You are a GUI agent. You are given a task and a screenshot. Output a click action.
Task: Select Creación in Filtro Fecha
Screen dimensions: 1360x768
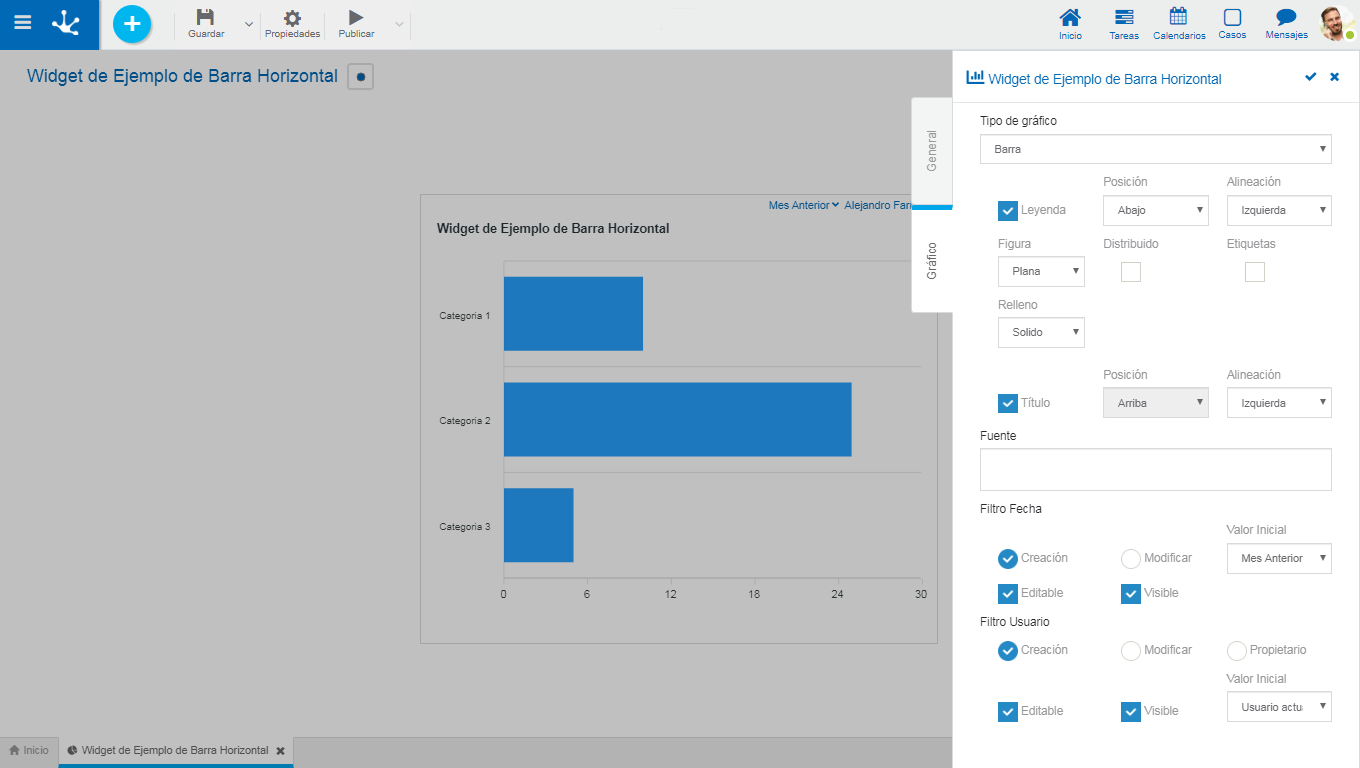click(x=1008, y=558)
